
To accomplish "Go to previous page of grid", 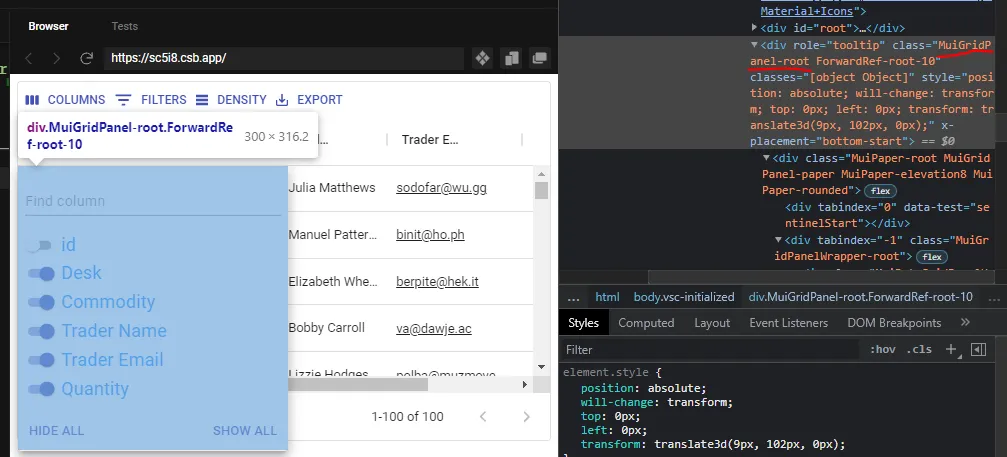I will point(484,417).
